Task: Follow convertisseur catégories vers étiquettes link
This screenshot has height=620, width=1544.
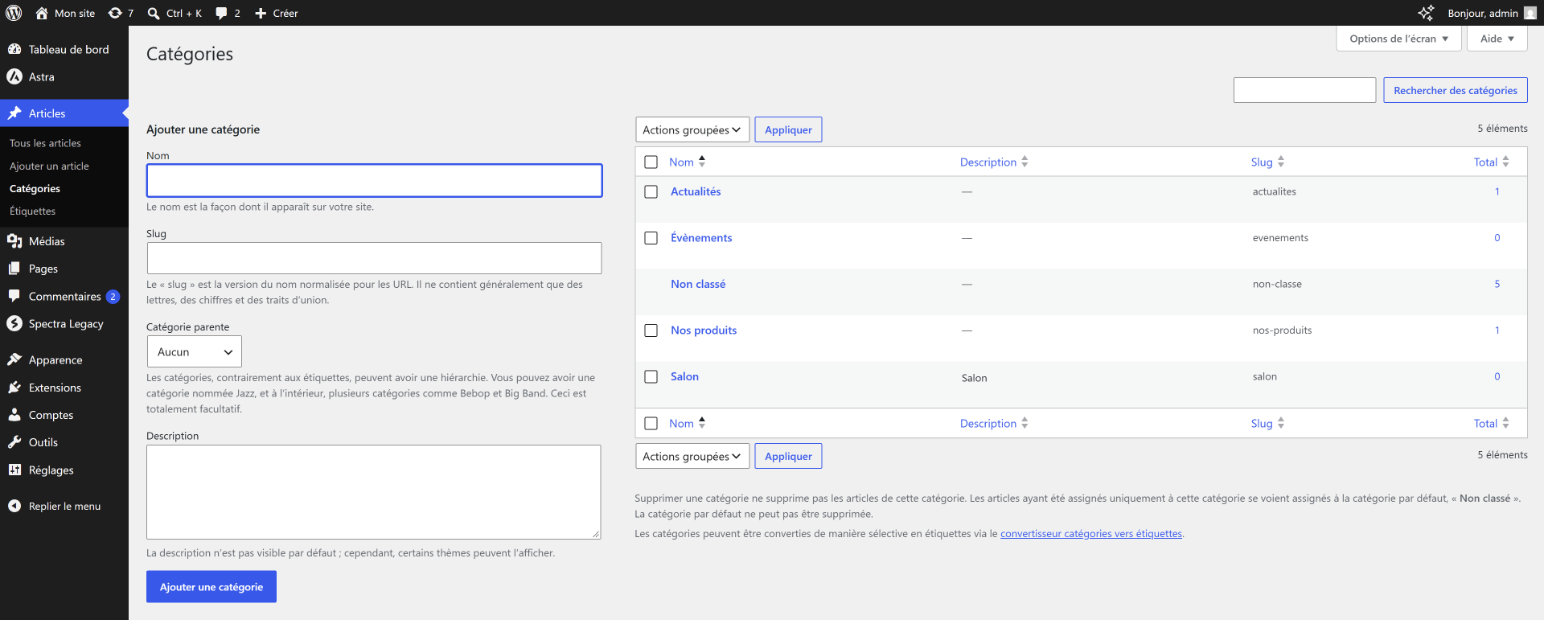Action: pos(1091,534)
